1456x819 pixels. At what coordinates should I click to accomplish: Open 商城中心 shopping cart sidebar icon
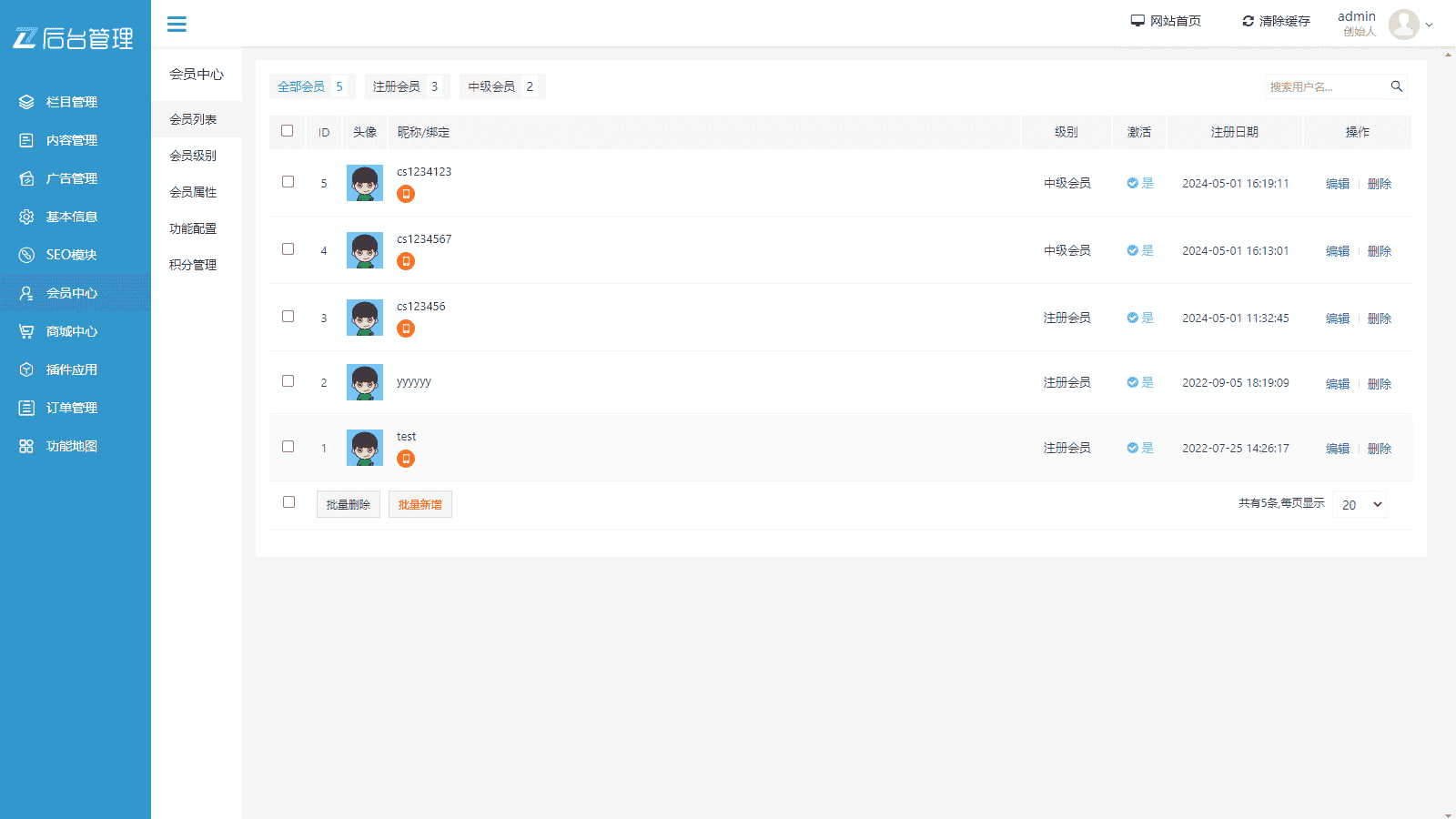[26, 331]
